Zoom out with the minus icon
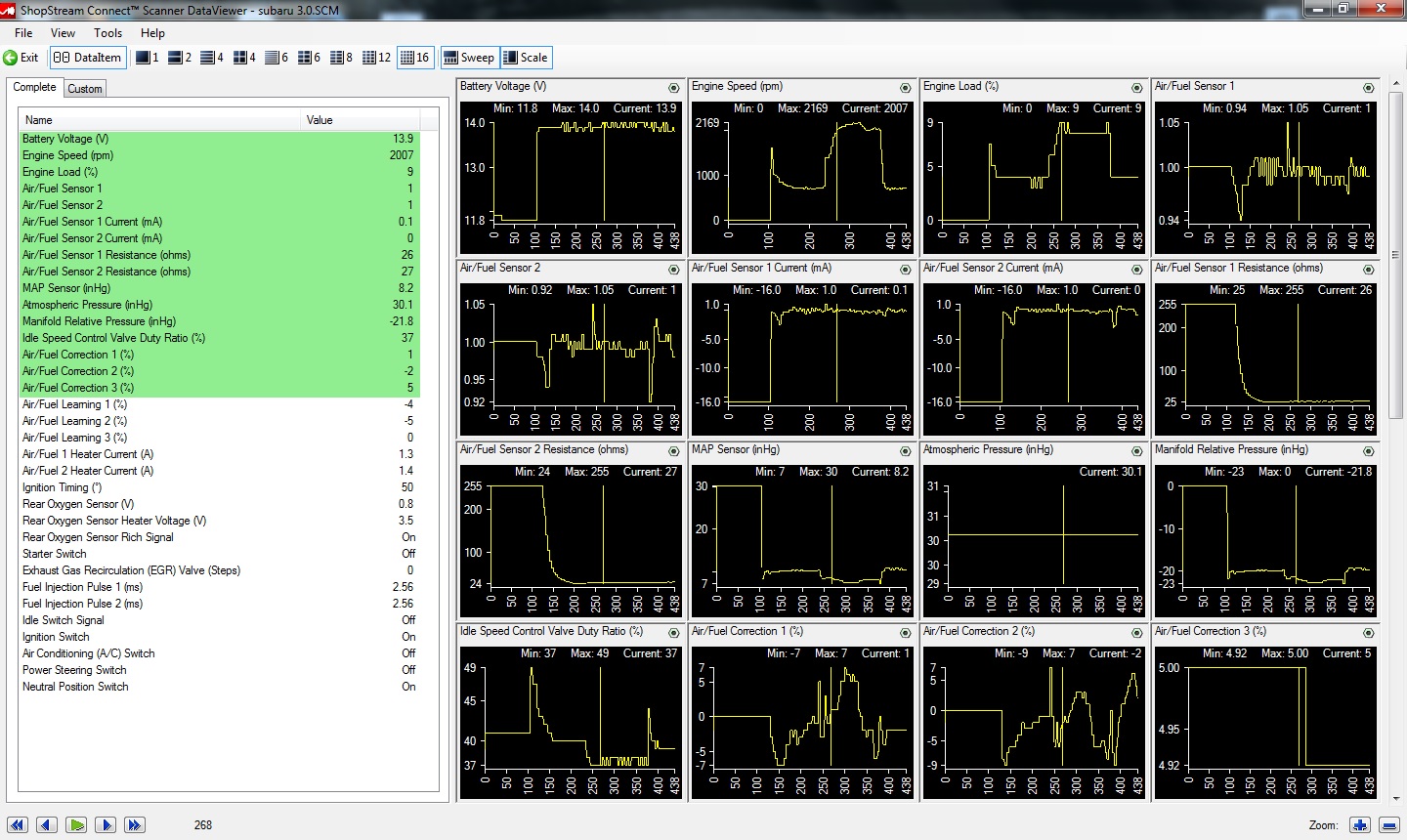 1388,825
